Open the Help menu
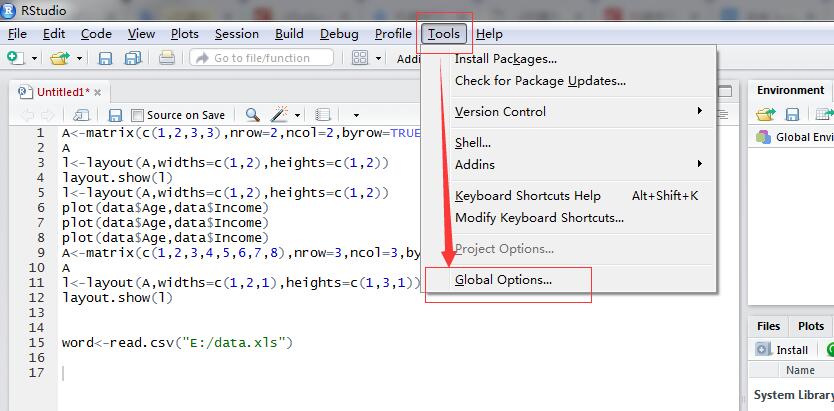 click(x=489, y=34)
